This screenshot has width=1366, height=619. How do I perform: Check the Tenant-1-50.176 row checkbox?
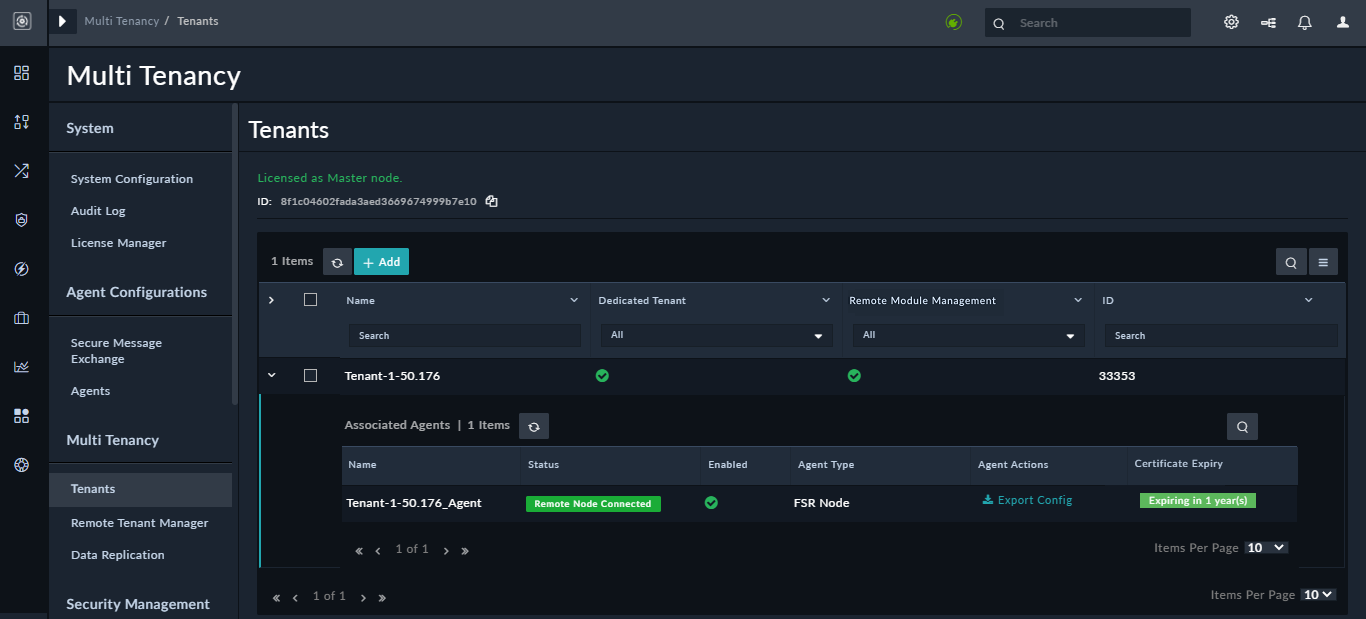pos(311,375)
